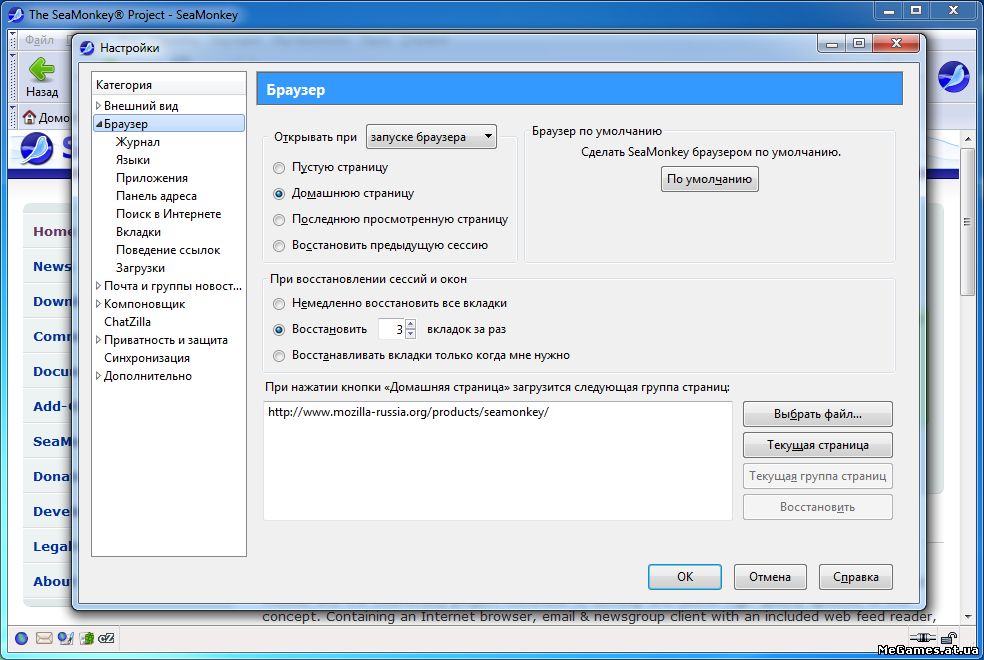Click the page scrollbar down arrow

[967, 617]
